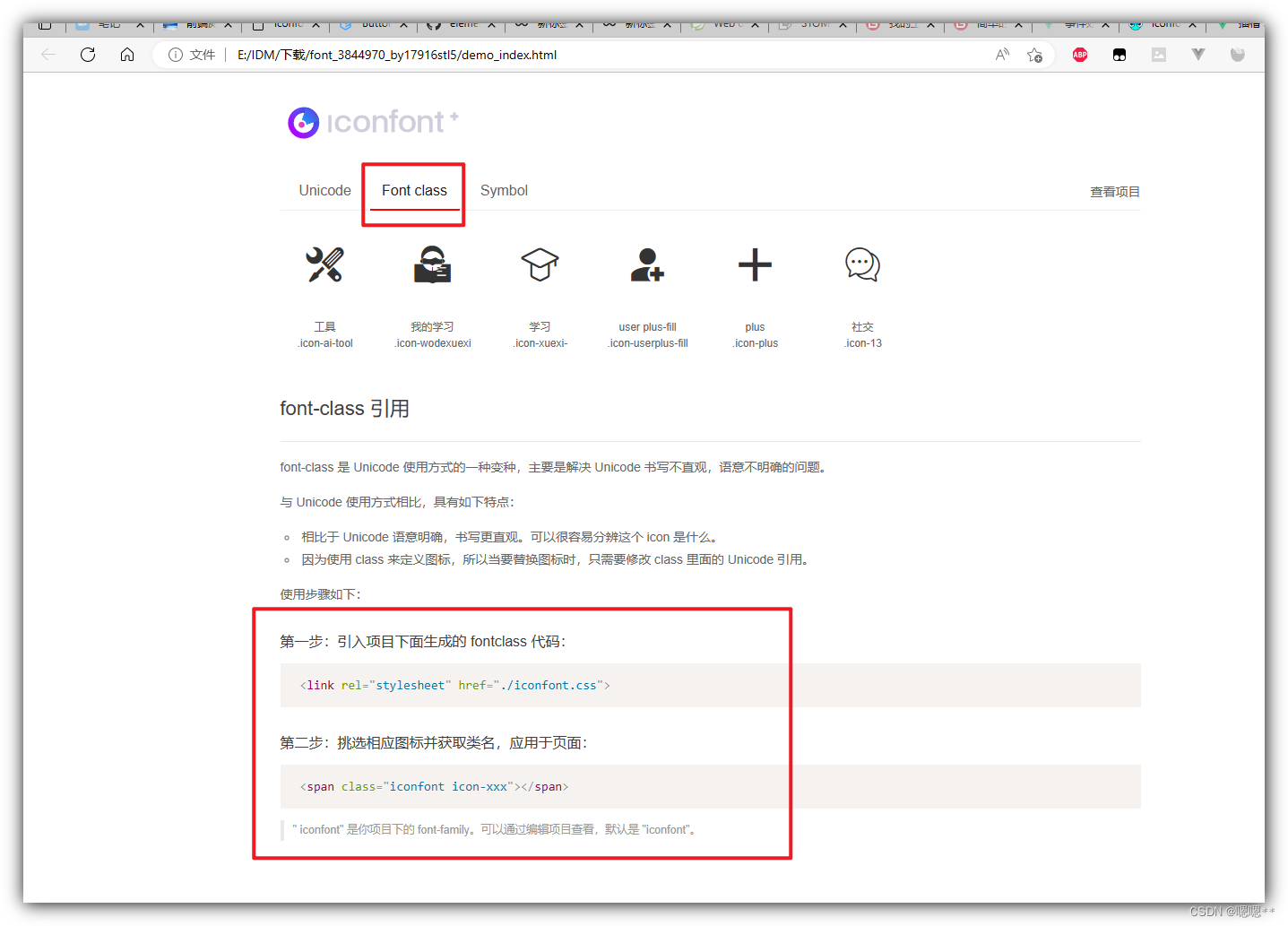Open the black square extension icon
Image resolution: width=1288 pixels, height=926 pixels.
[1119, 55]
